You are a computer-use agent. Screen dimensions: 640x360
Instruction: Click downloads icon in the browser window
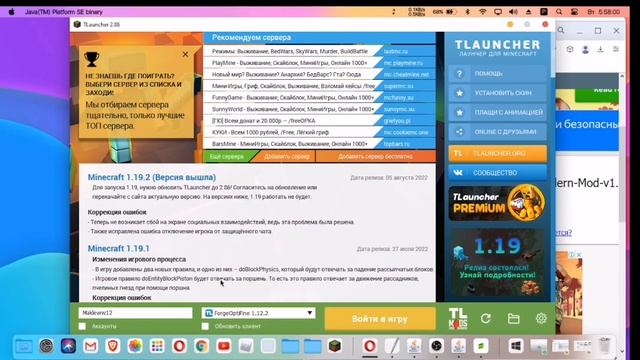pyautogui.click(x=600, y=49)
